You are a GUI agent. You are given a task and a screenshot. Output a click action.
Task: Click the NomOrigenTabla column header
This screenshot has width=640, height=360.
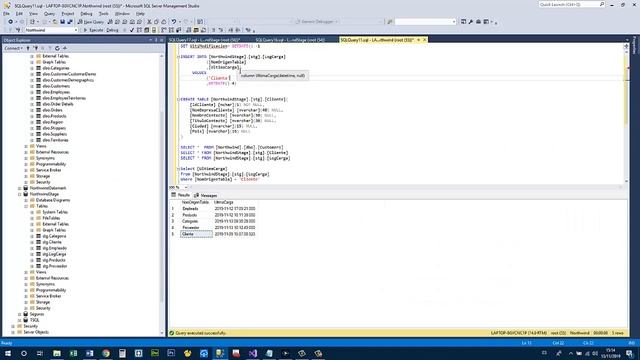[196, 202]
